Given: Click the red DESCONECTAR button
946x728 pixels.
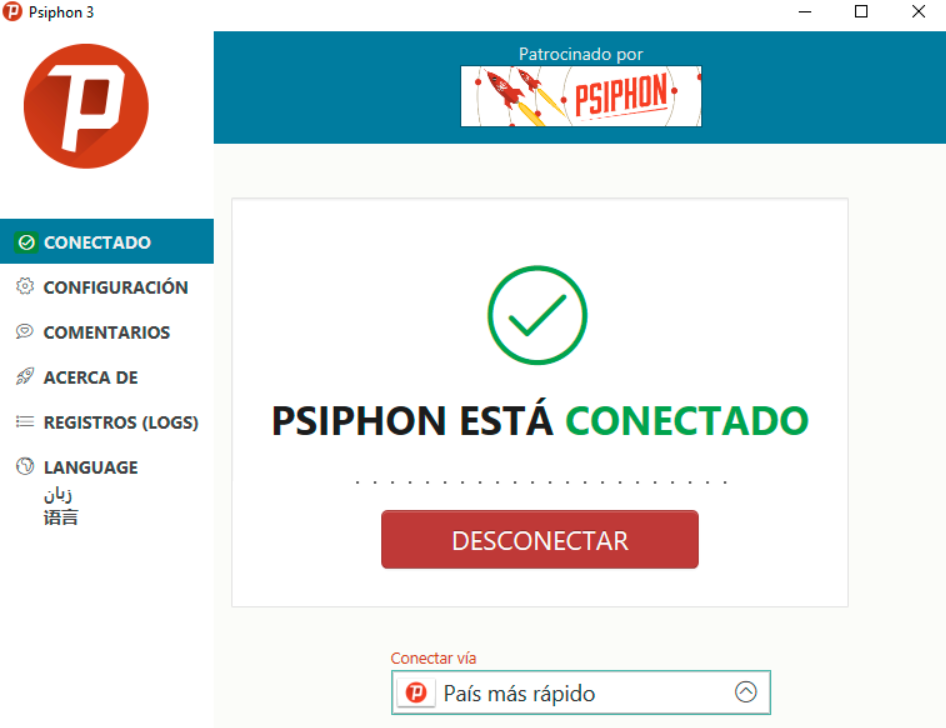Looking at the screenshot, I should click(540, 540).
